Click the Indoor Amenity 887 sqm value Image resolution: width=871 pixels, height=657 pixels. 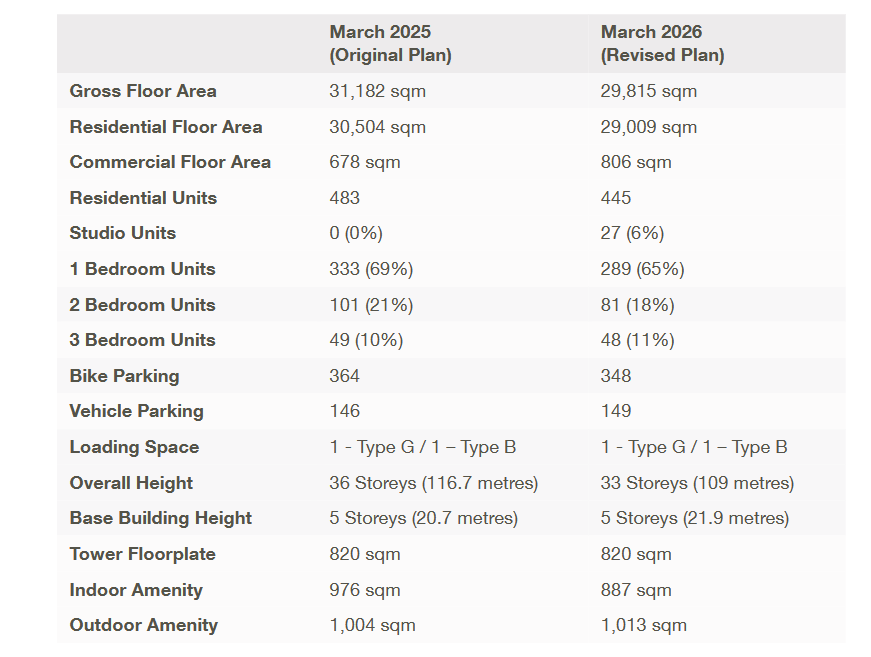click(x=635, y=590)
